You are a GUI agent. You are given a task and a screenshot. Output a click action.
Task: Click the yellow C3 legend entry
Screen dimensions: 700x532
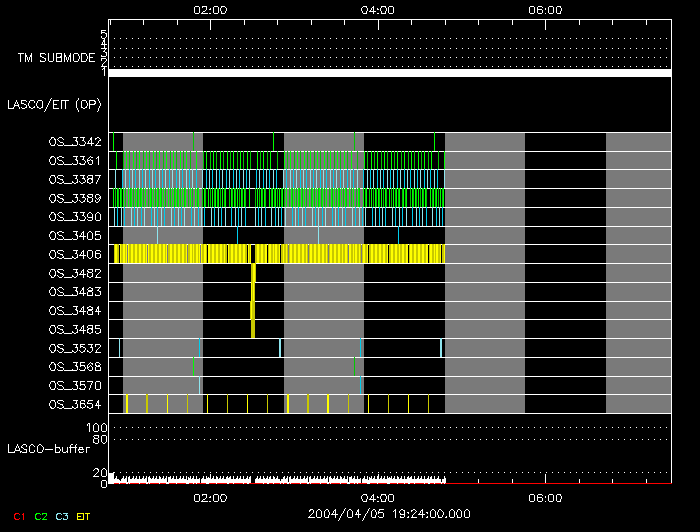point(64,516)
